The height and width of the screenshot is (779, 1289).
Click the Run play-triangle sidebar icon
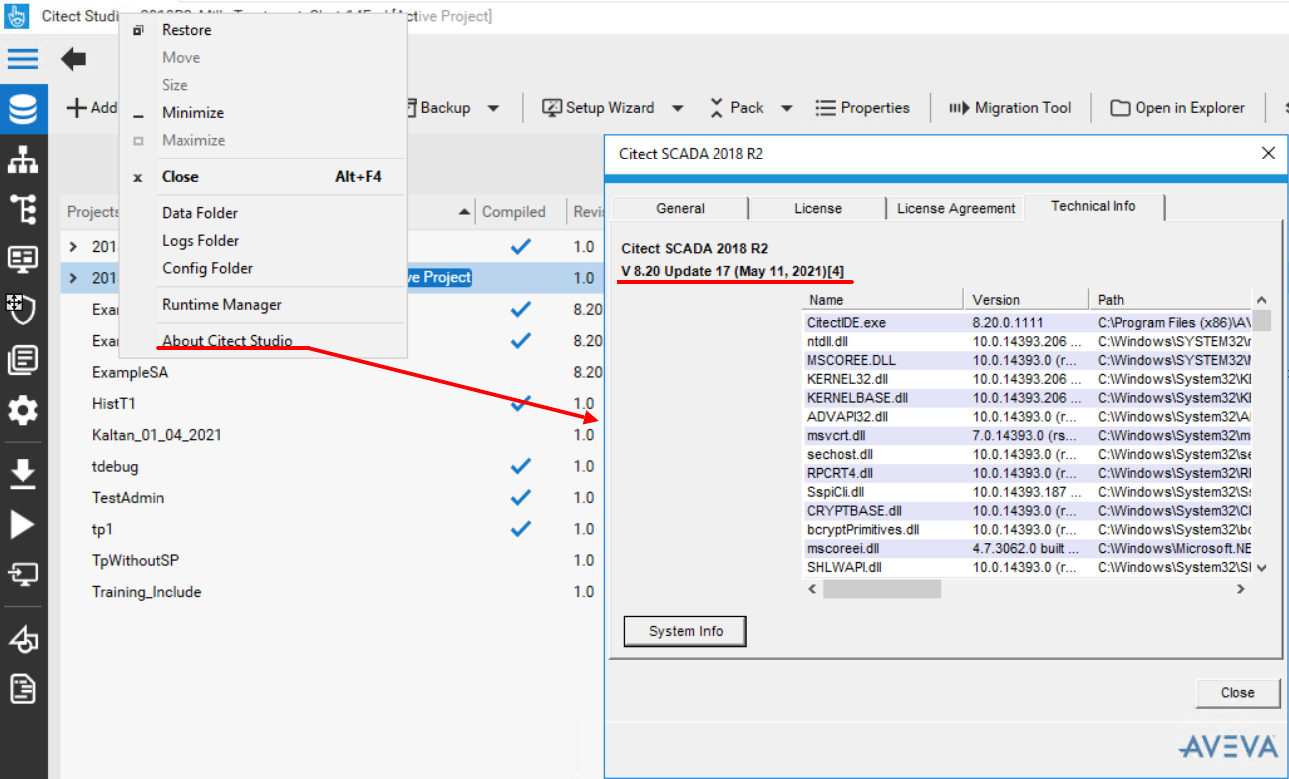coord(23,524)
